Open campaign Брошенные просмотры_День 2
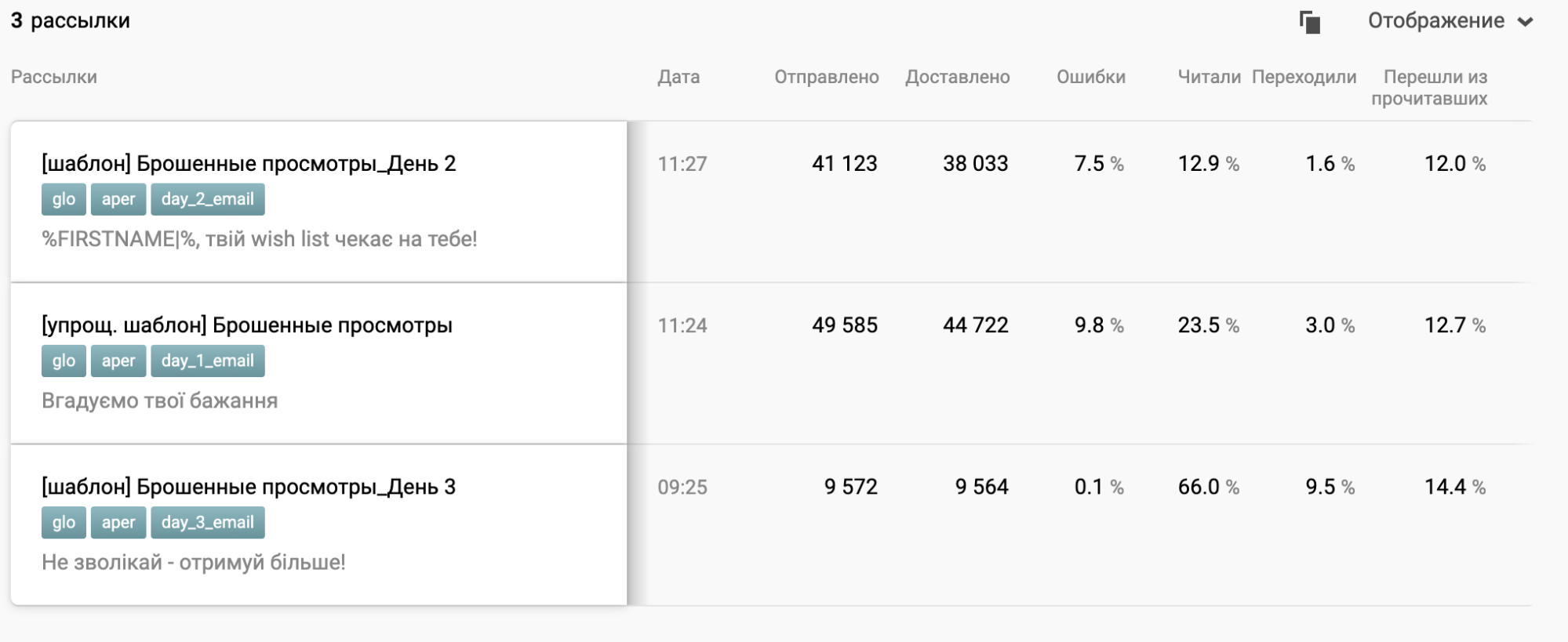The image size is (1568, 642). point(249,163)
